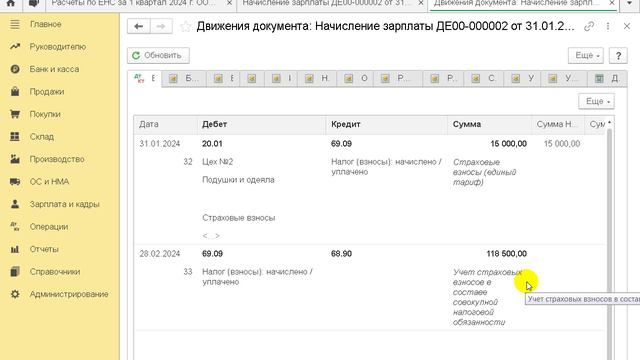
Task: Open the Операции section
Action: [x=49, y=227]
